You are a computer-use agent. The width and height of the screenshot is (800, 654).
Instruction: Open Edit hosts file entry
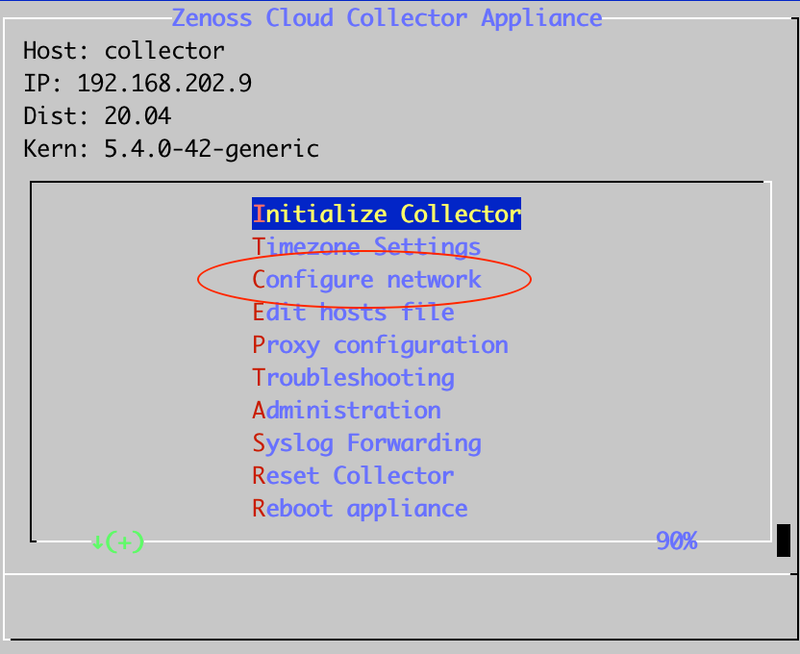[x=353, y=312]
